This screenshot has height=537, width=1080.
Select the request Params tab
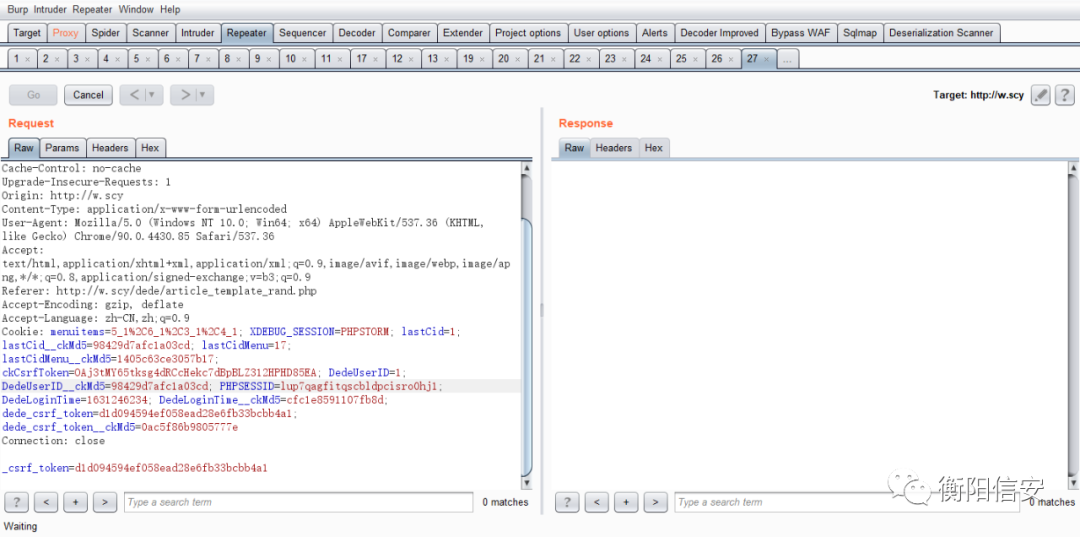coord(62,148)
